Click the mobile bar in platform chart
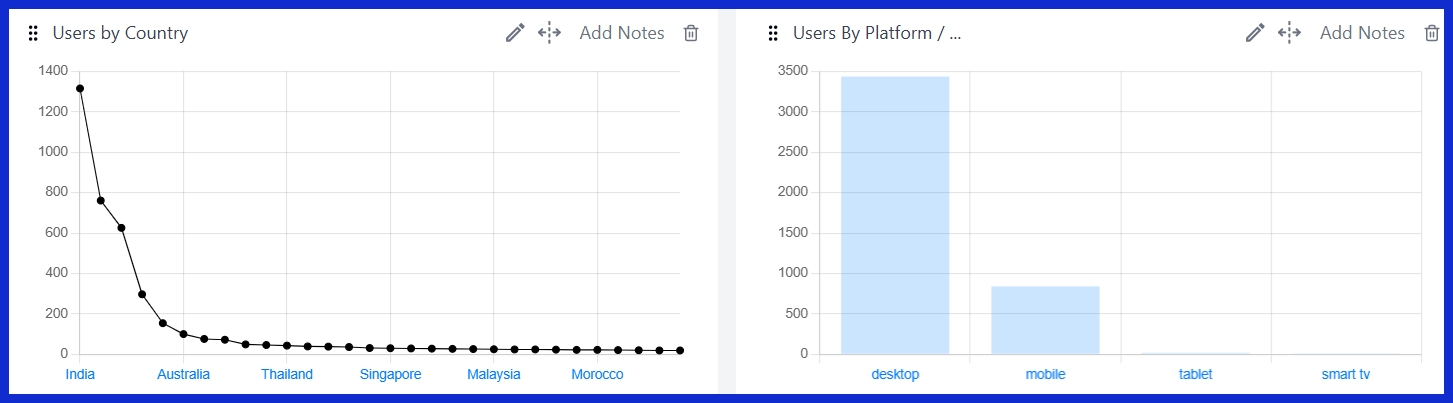The width and height of the screenshot is (1453, 403). [1045, 320]
